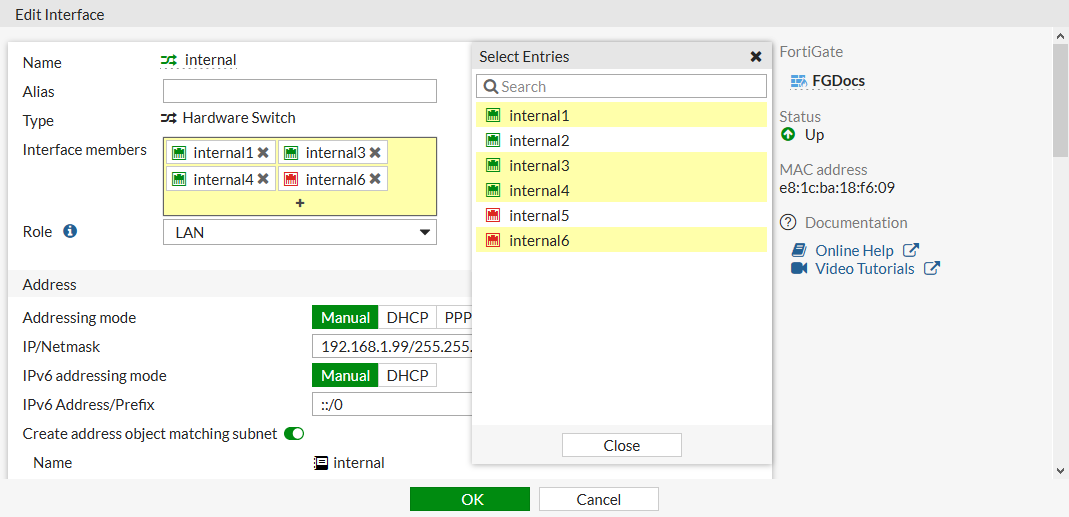Deselect internal1 in entries list

coord(538,116)
